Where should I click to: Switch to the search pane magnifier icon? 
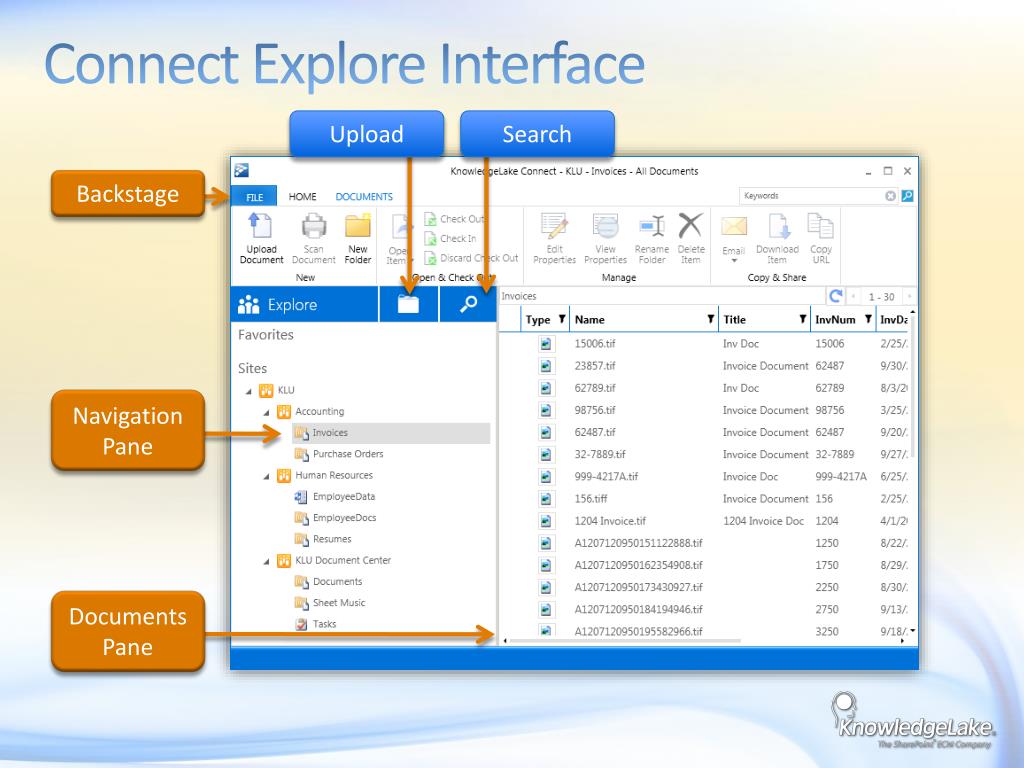click(x=468, y=304)
